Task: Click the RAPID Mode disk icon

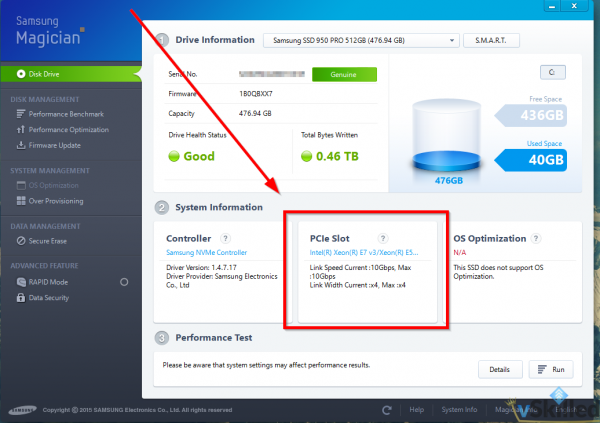Action: (21, 282)
